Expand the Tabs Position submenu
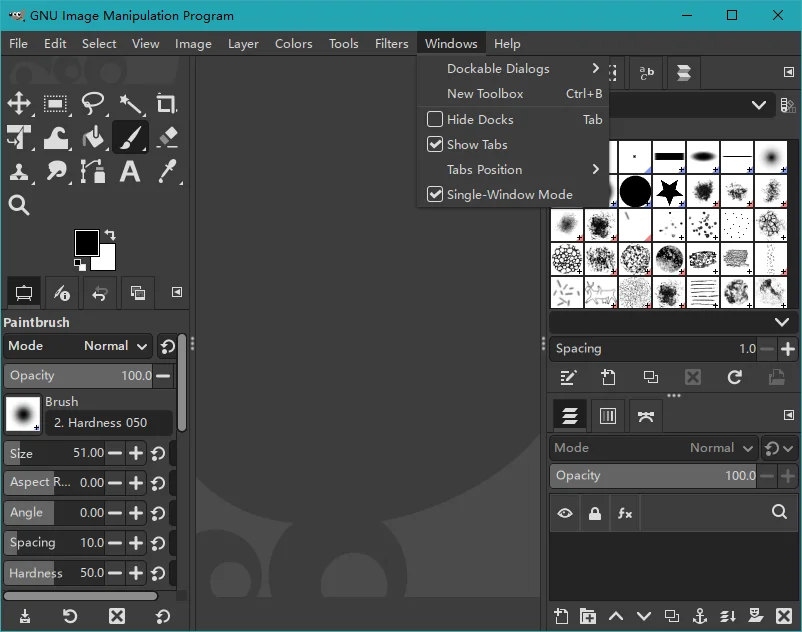802x632 pixels. [514, 169]
